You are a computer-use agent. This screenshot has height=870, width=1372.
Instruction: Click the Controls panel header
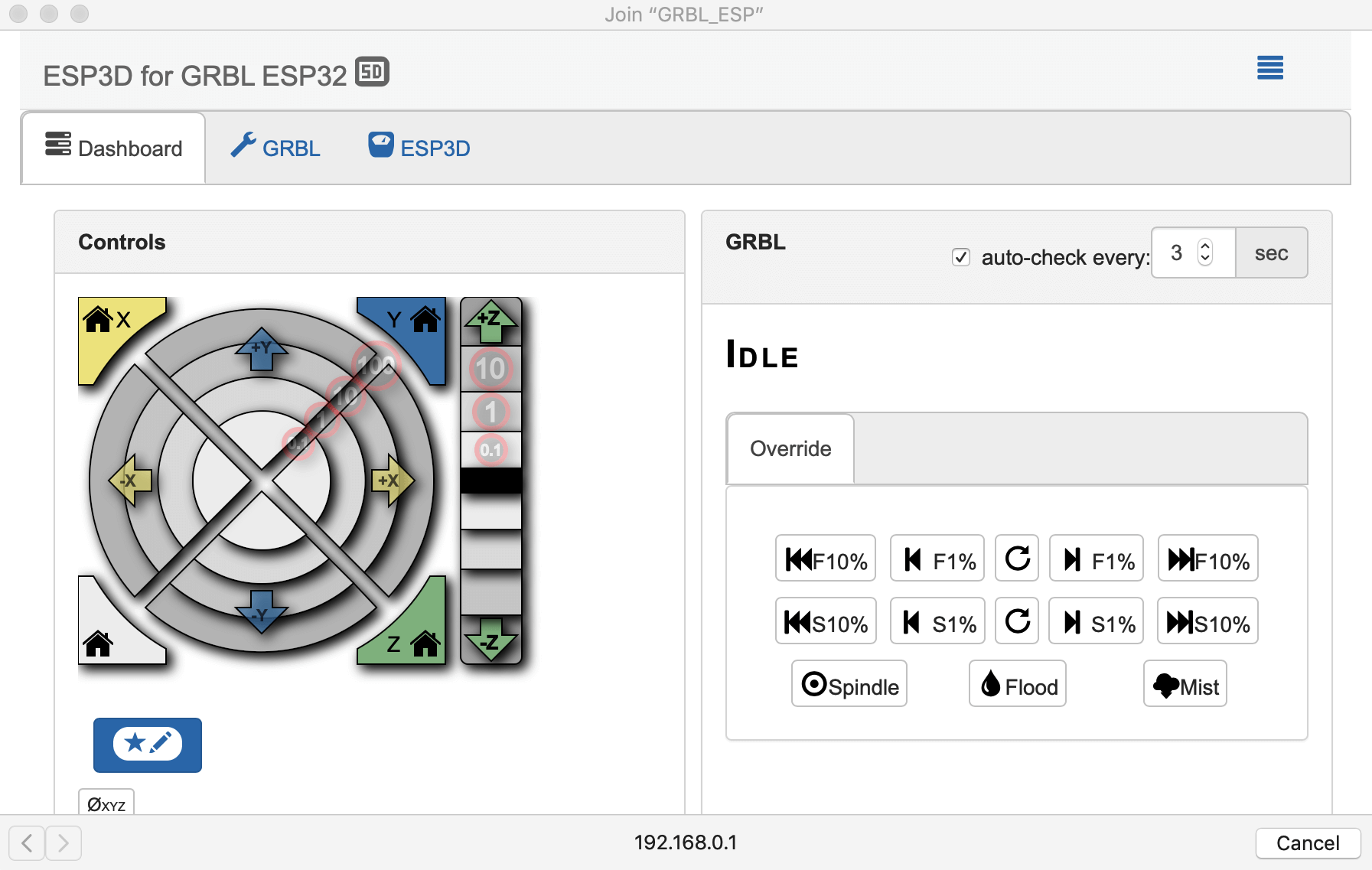[370, 242]
